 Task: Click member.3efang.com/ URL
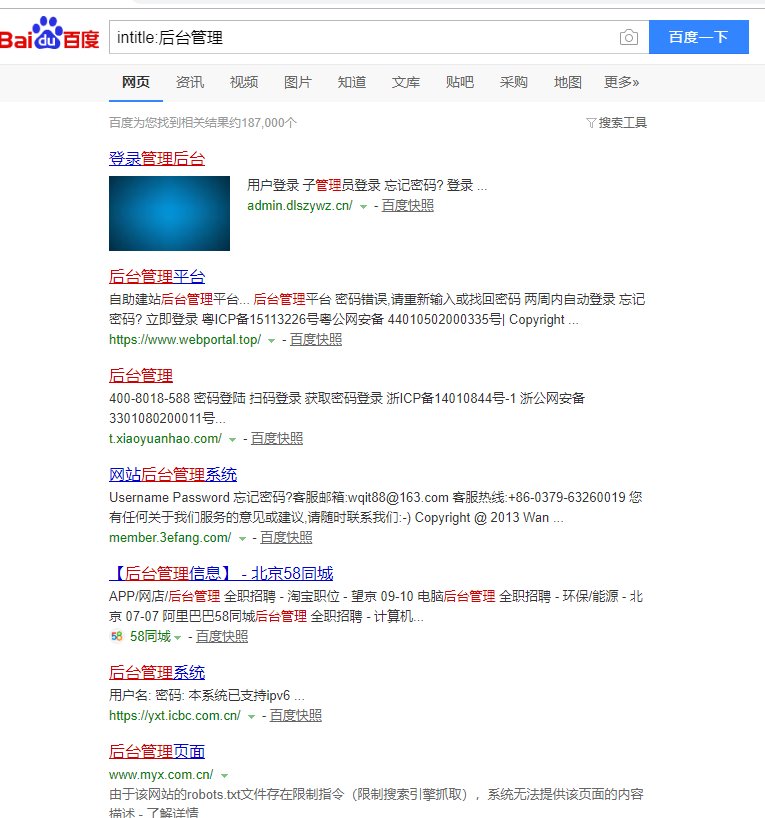170,538
